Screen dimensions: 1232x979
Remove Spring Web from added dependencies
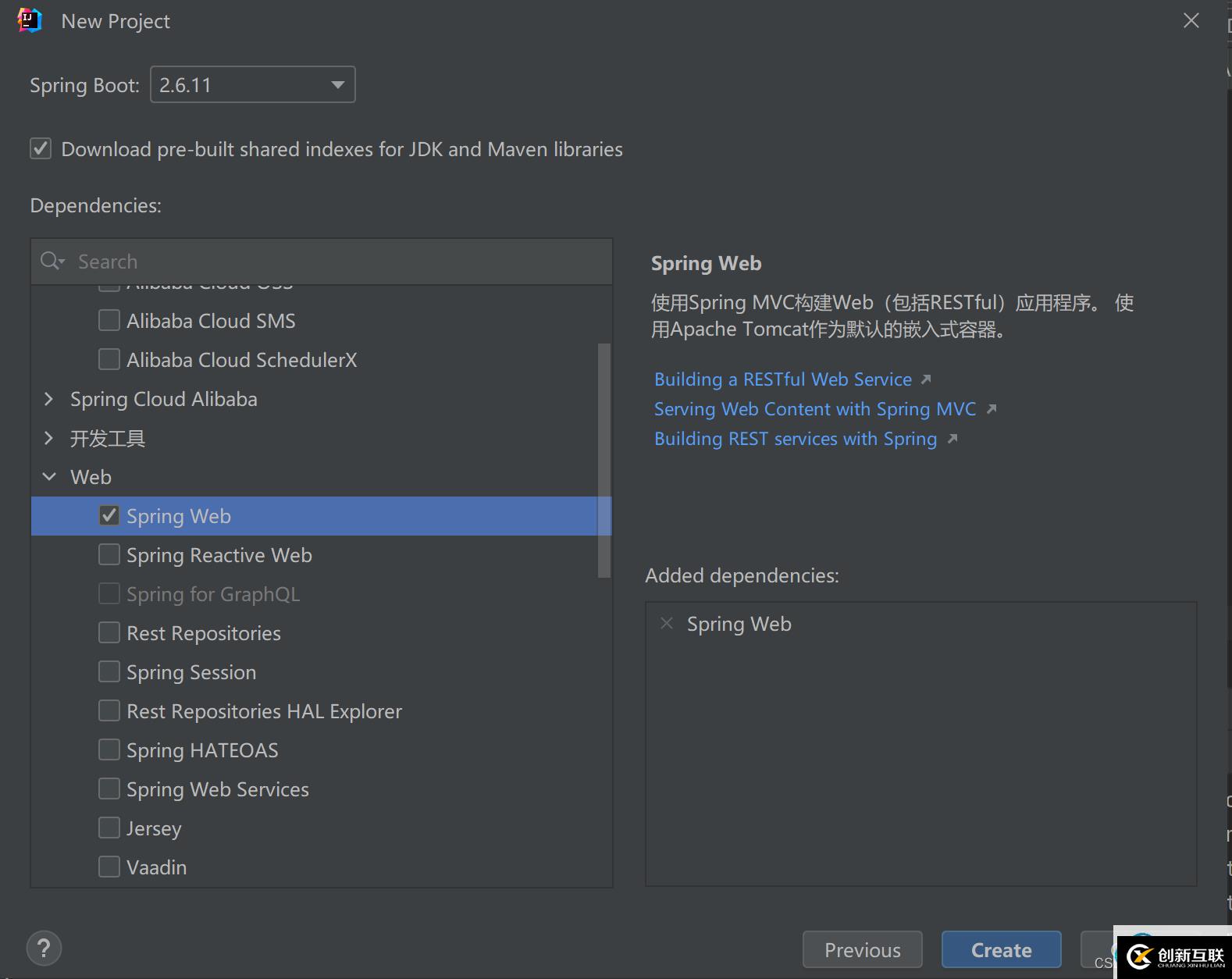667,623
